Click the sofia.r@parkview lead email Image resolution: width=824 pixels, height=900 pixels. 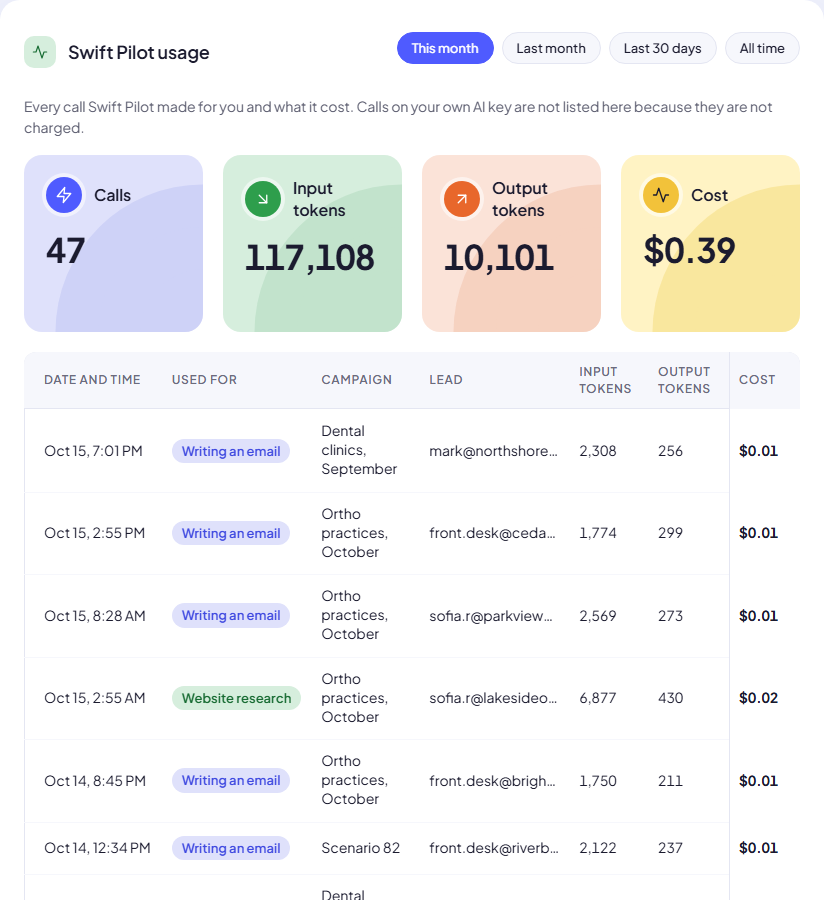pos(491,616)
